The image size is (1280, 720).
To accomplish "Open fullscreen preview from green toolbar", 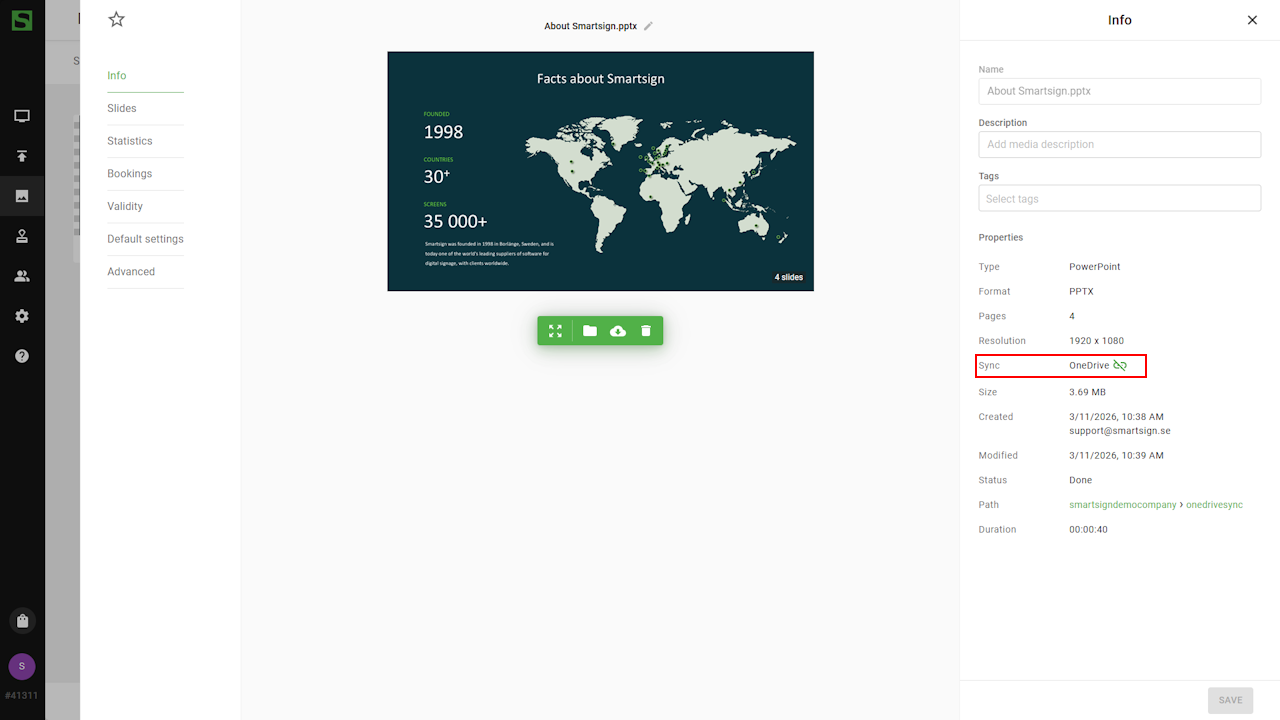I will coord(555,331).
